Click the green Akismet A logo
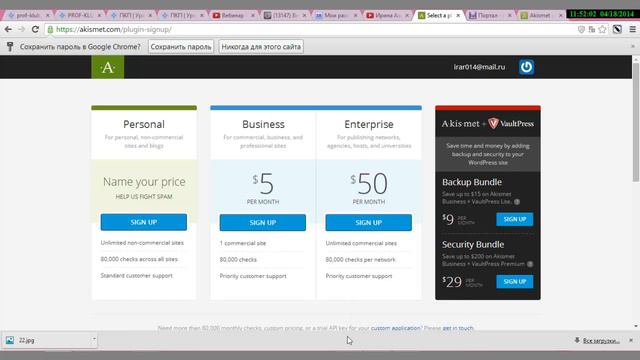This screenshot has width=640, height=360. tap(108, 67)
